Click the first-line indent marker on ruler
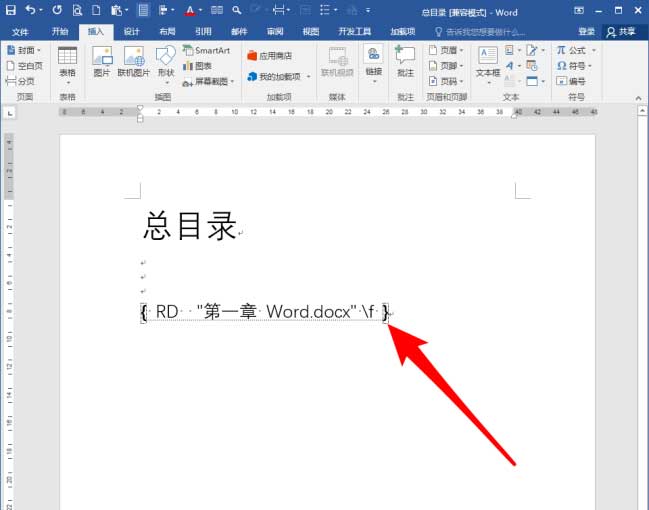Screen dimensions: 649x510 coord(140,108)
